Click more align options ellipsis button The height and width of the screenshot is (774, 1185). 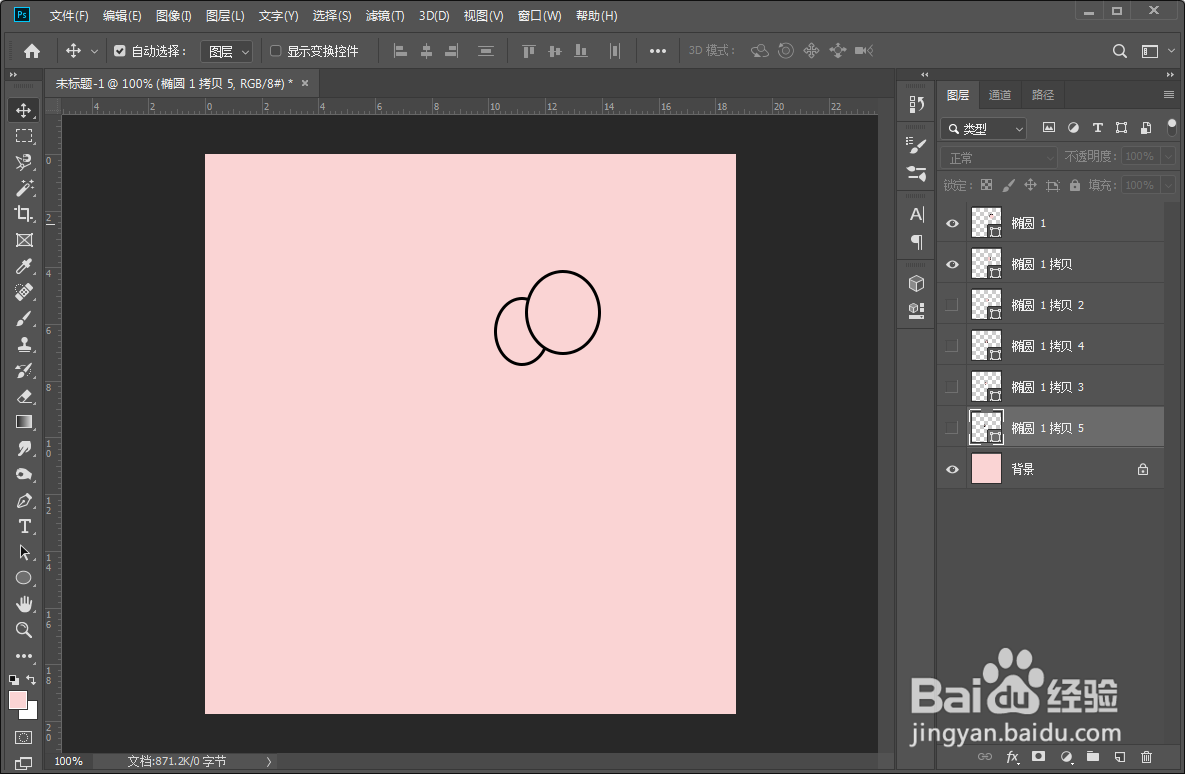pos(657,51)
